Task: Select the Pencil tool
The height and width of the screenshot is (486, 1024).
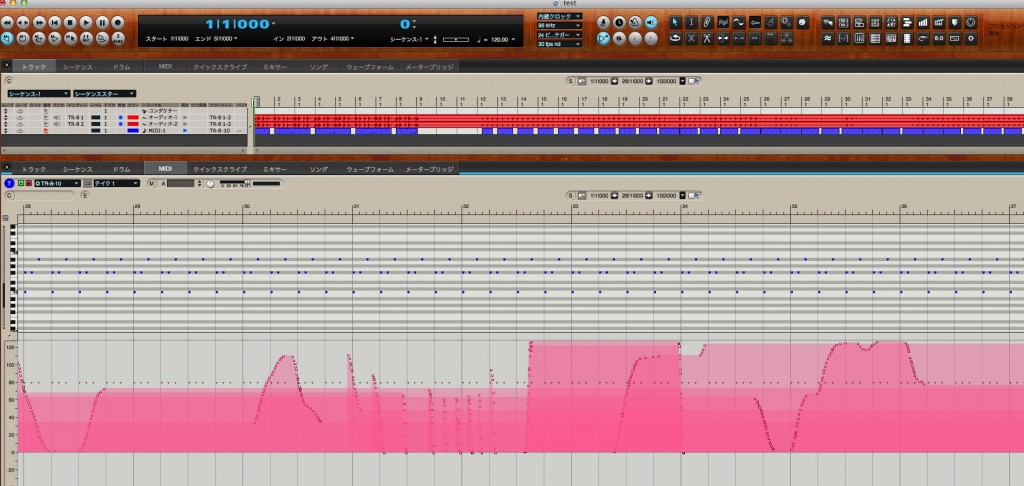Action: point(707,22)
